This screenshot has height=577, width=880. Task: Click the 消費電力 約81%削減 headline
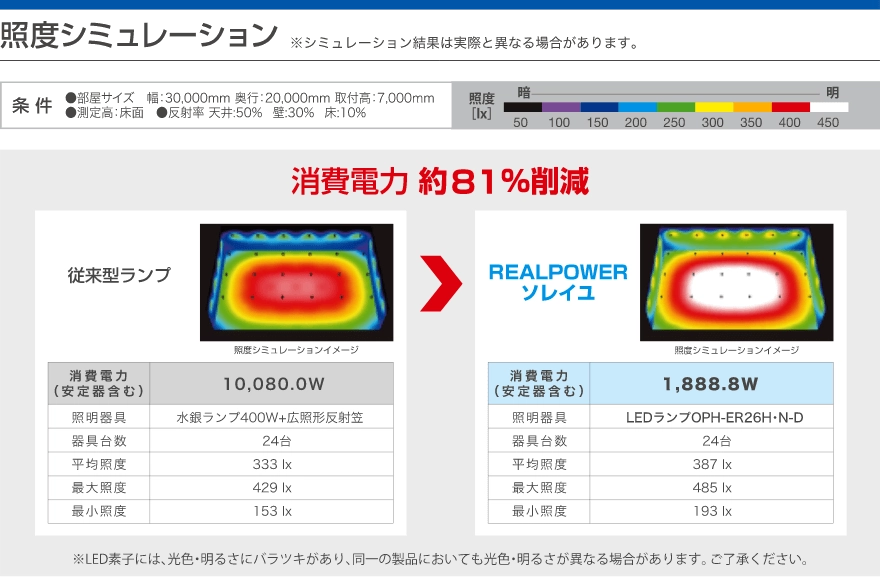pyautogui.click(x=440, y=181)
